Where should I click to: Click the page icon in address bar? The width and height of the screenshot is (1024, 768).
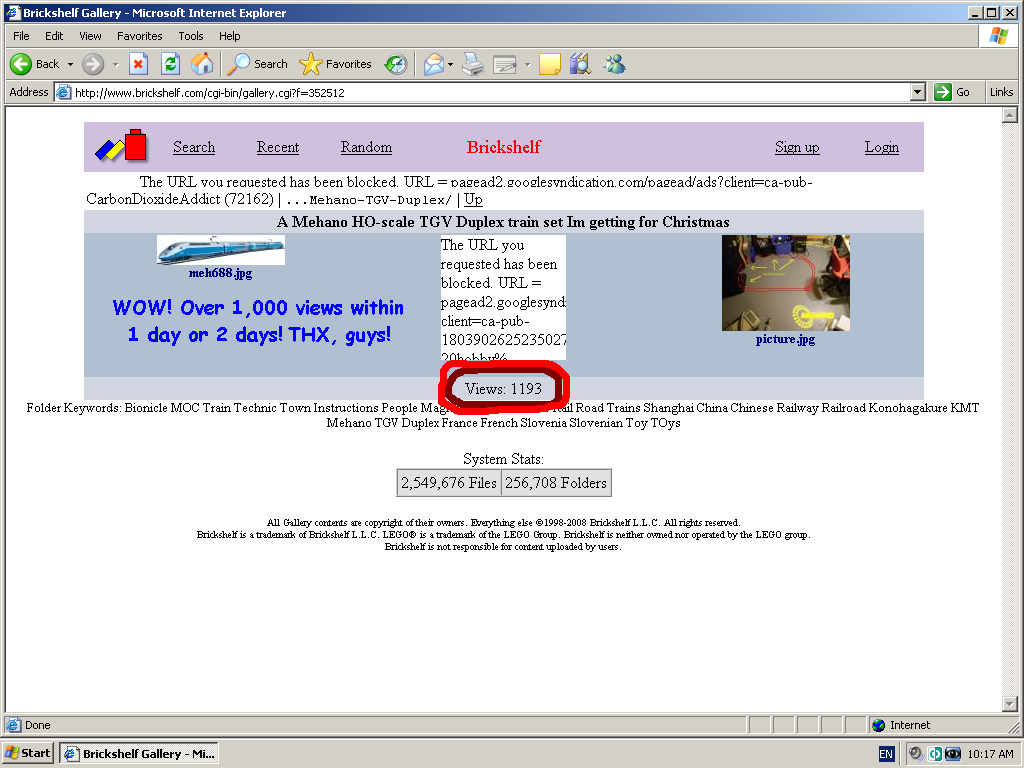point(63,92)
